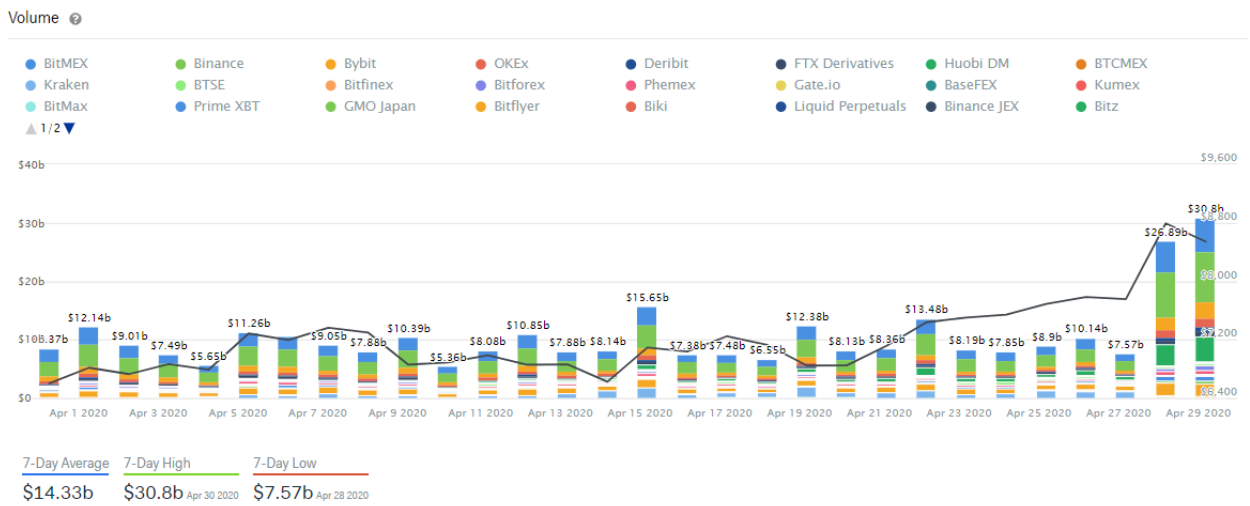This screenshot has width=1250, height=506.
Task: Select the $30.8b volume bar
Action: click(1205, 308)
